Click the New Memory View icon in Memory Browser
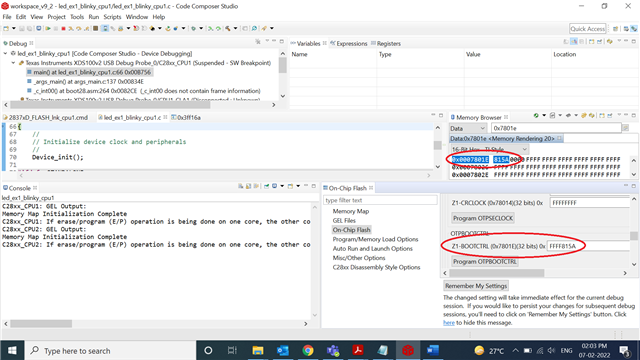 point(602,116)
